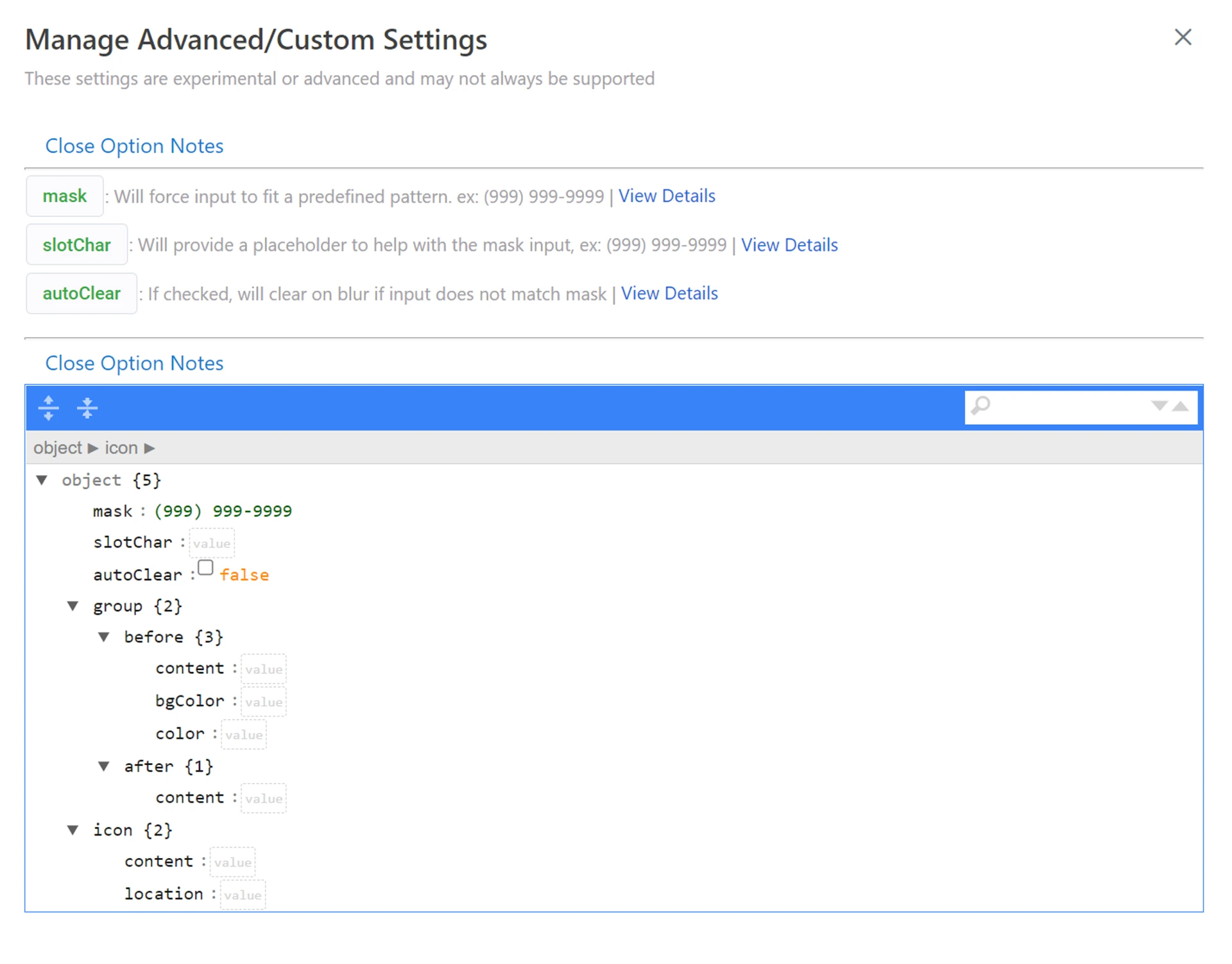Screen dimensions: 1232x964
Task: Open View Details link for mask
Action: pyautogui.click(x=666, y=196)
